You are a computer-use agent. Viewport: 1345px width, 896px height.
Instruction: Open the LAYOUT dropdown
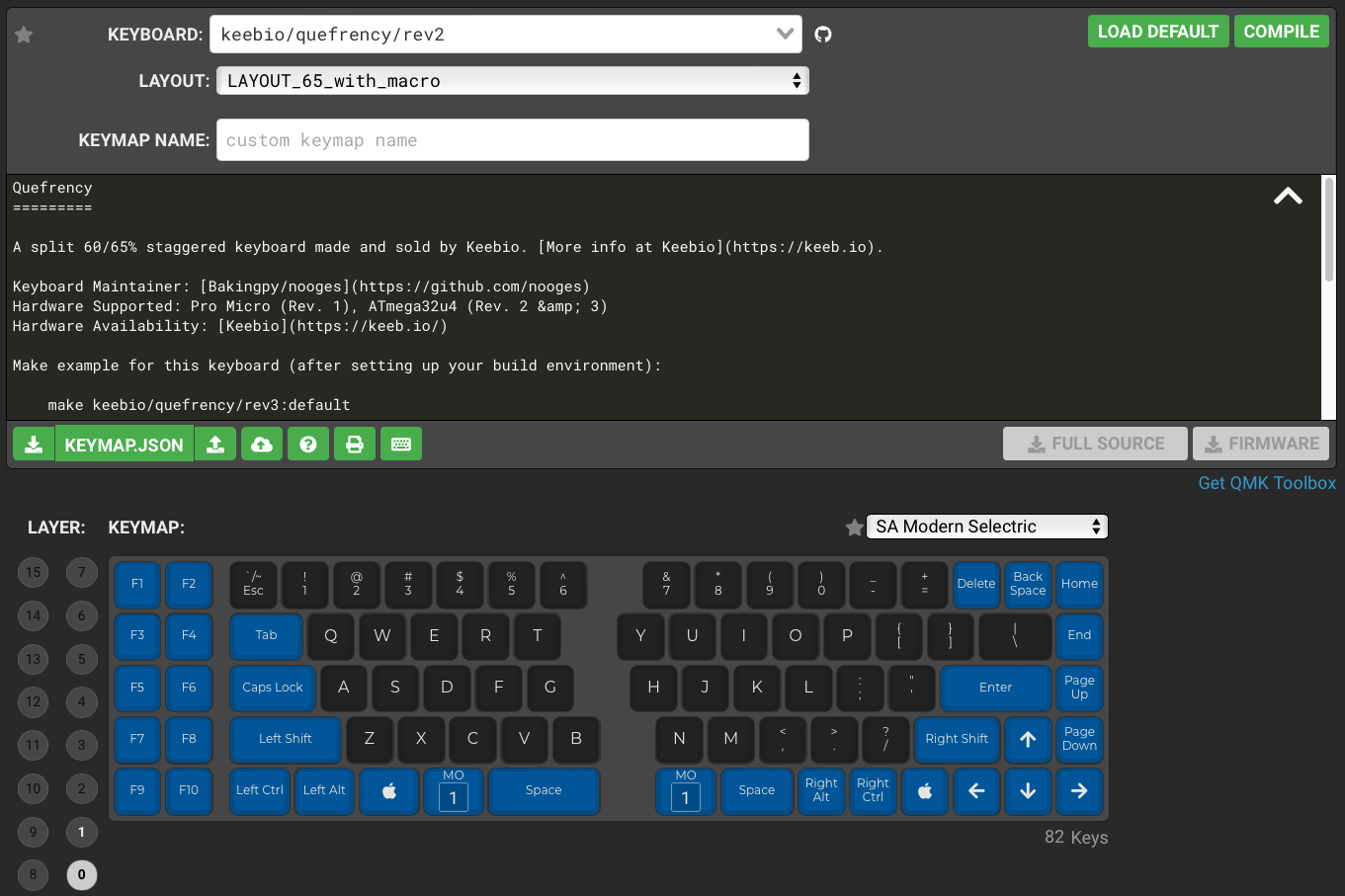512,81
